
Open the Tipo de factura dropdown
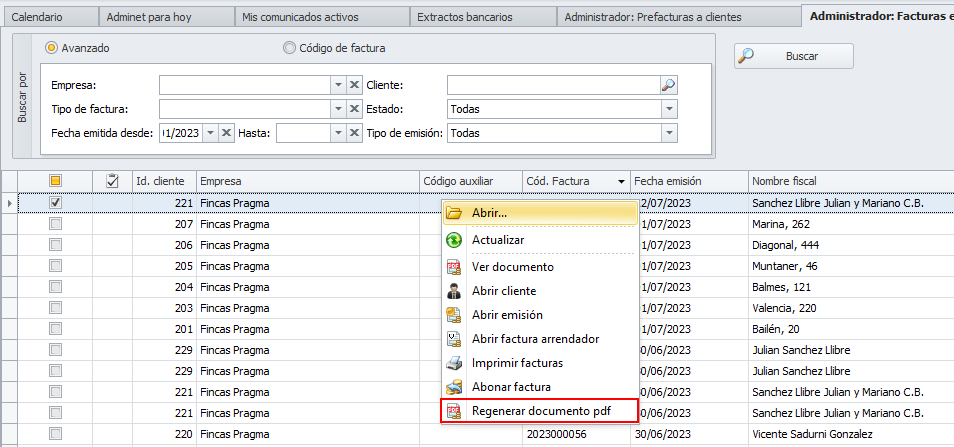tap(338, 109)
